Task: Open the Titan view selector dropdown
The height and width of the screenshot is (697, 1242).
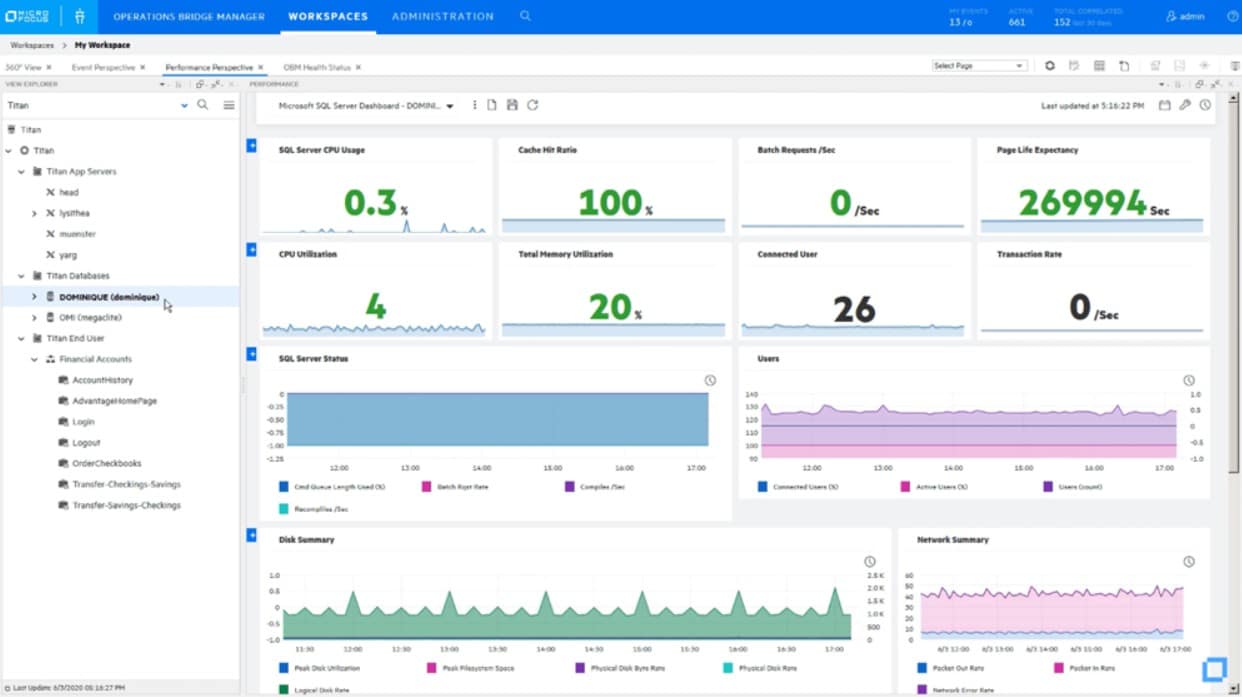Action: (185, 105)
